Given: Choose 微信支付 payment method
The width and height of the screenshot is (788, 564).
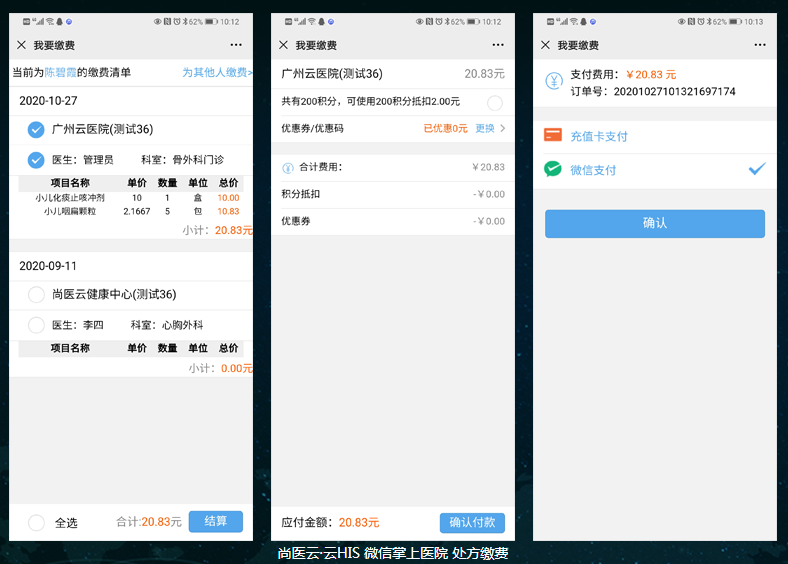Looking at the screenshot, I should pos(655,170).
